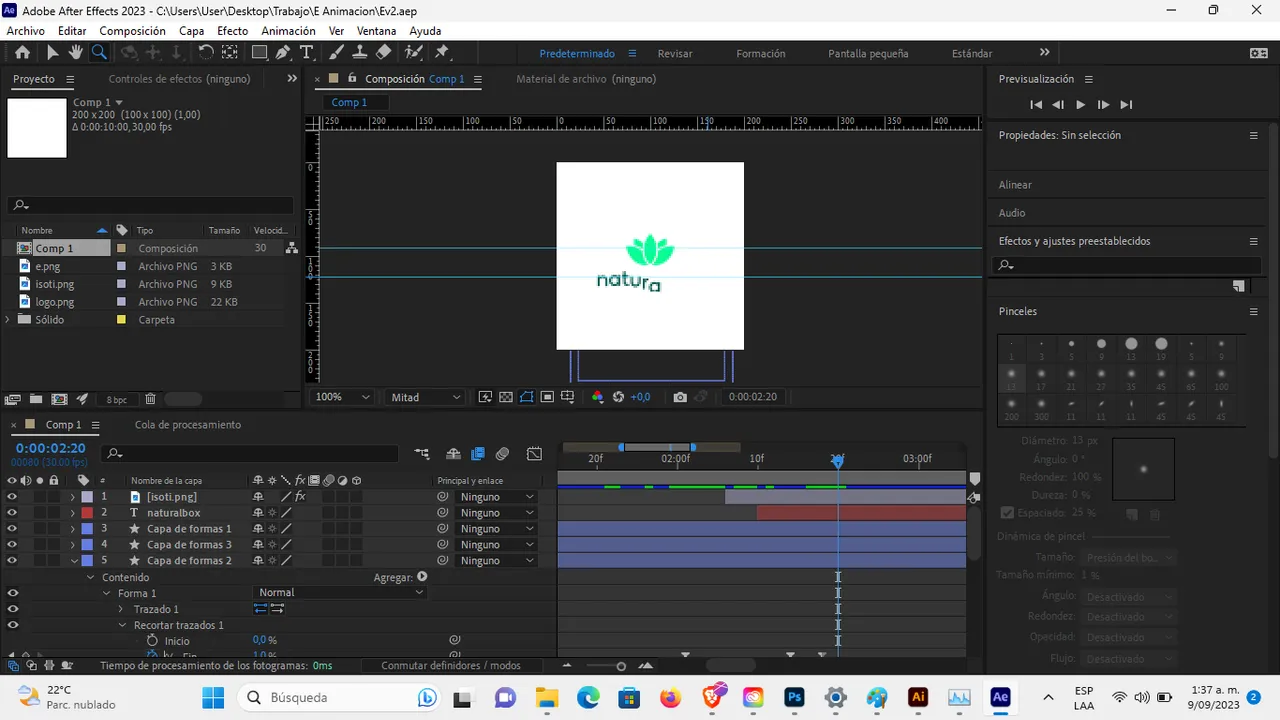The height and width of the screenshot is (720, 1280).
Task: Toggle Espaciado checkbox in Pinceles panel
Action: coord(1007,513)
